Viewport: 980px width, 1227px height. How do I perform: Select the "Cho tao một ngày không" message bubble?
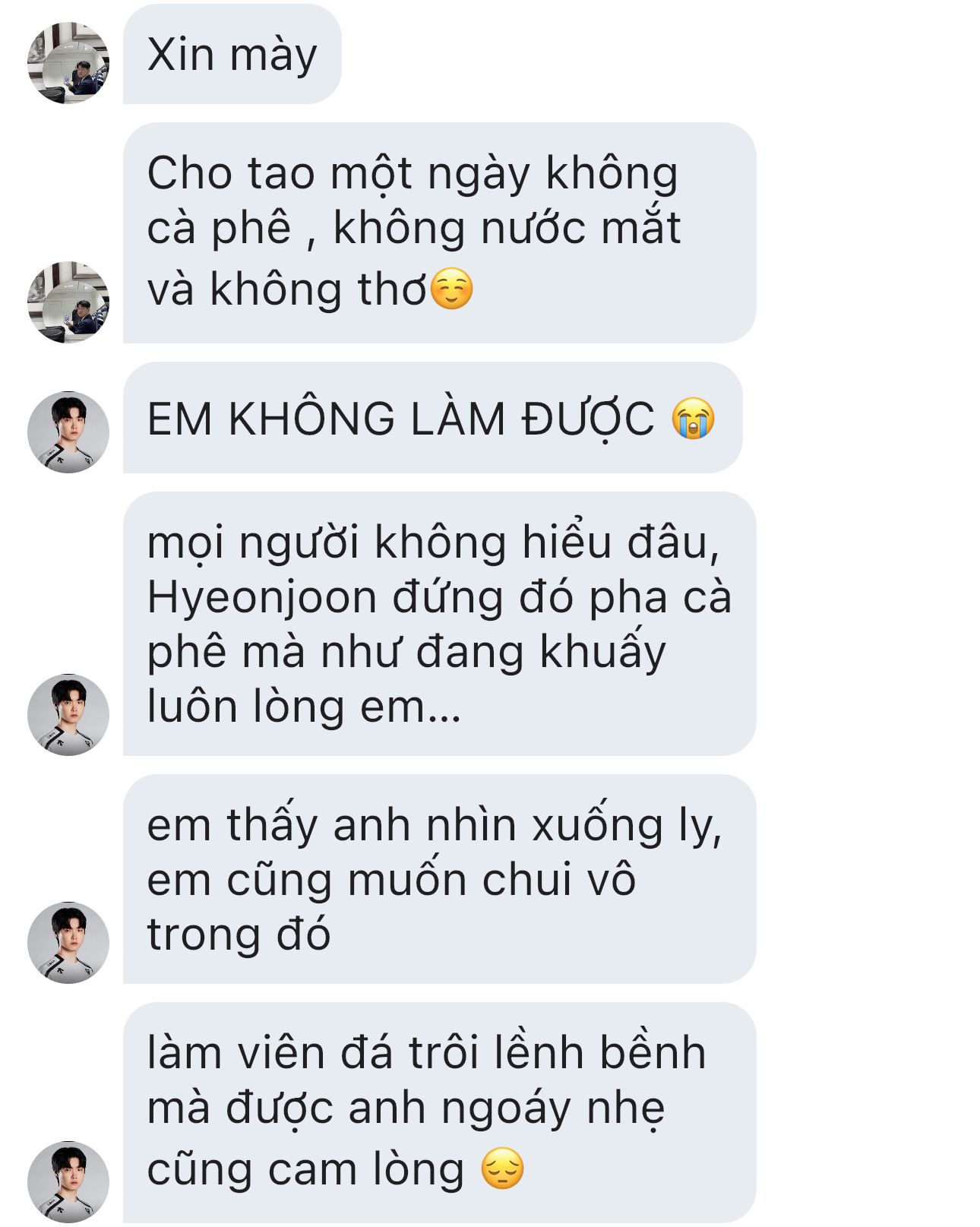[x=440, y=232]
